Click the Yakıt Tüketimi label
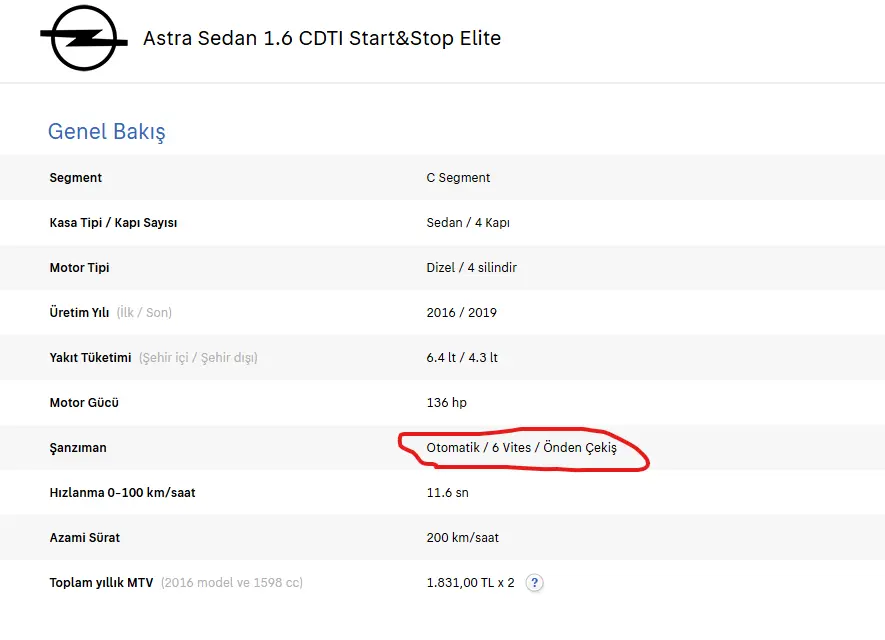Image resolution: width=885 pixels, height=640 pixels. [90, 357]
